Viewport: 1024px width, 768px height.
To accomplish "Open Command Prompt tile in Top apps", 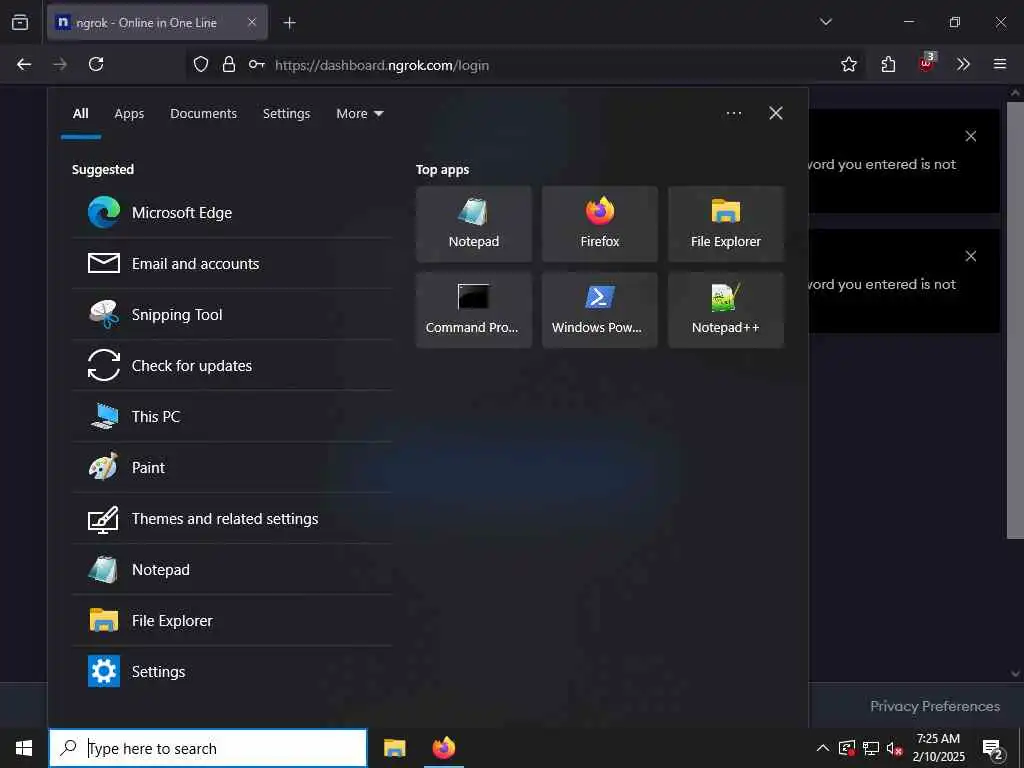I will pos(473,310).
